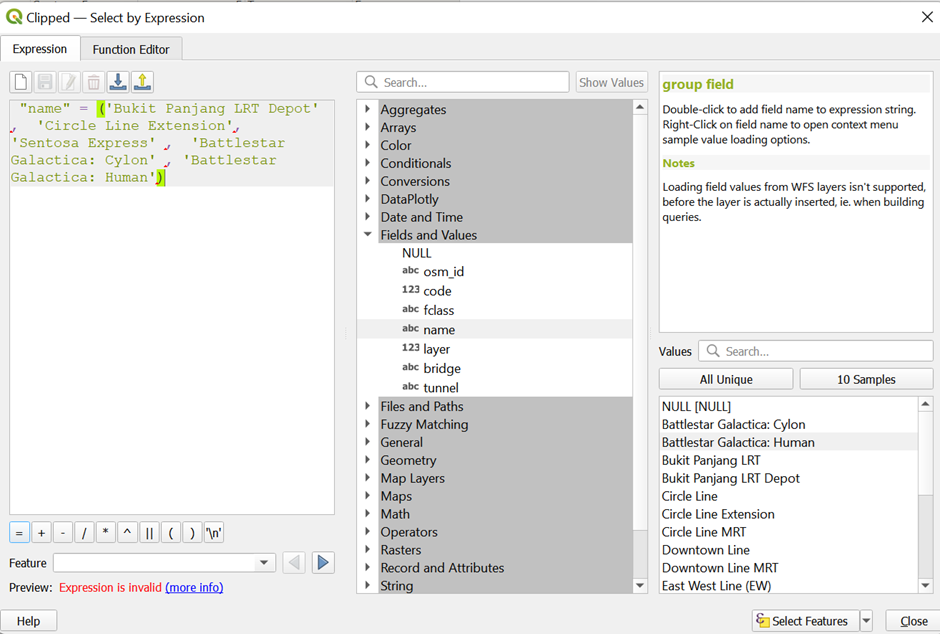The width and height of the screenshot is (940, 634).
Task: Insert the closing parenthesis operator
Action: click(x=192, y=533)
